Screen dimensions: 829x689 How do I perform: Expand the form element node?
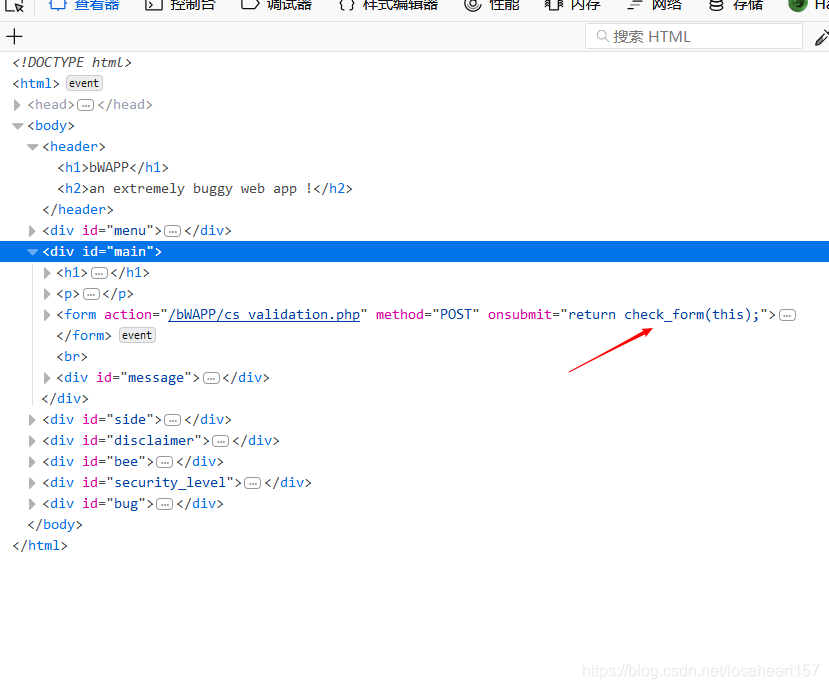tap(47, 315)
